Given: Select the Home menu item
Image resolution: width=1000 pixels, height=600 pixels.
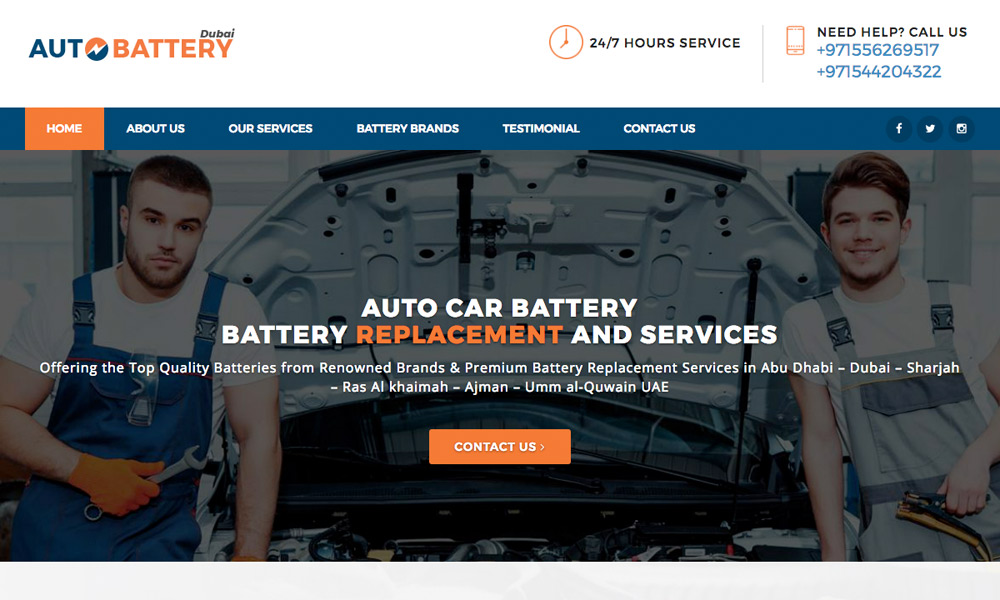Looking at the screenshot, I should (x=64, y=129).
